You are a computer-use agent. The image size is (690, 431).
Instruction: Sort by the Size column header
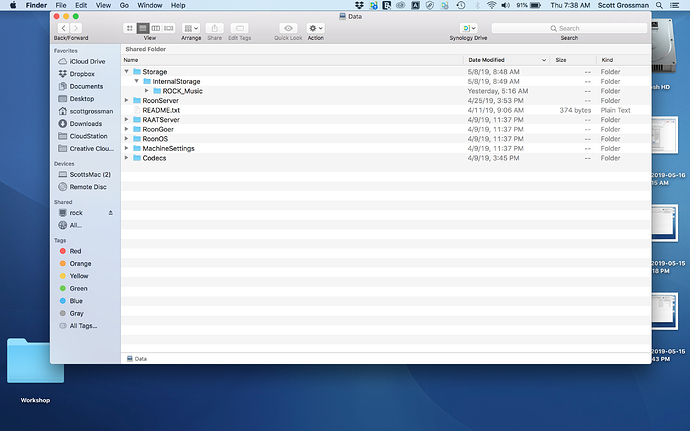tap(573, 60)
